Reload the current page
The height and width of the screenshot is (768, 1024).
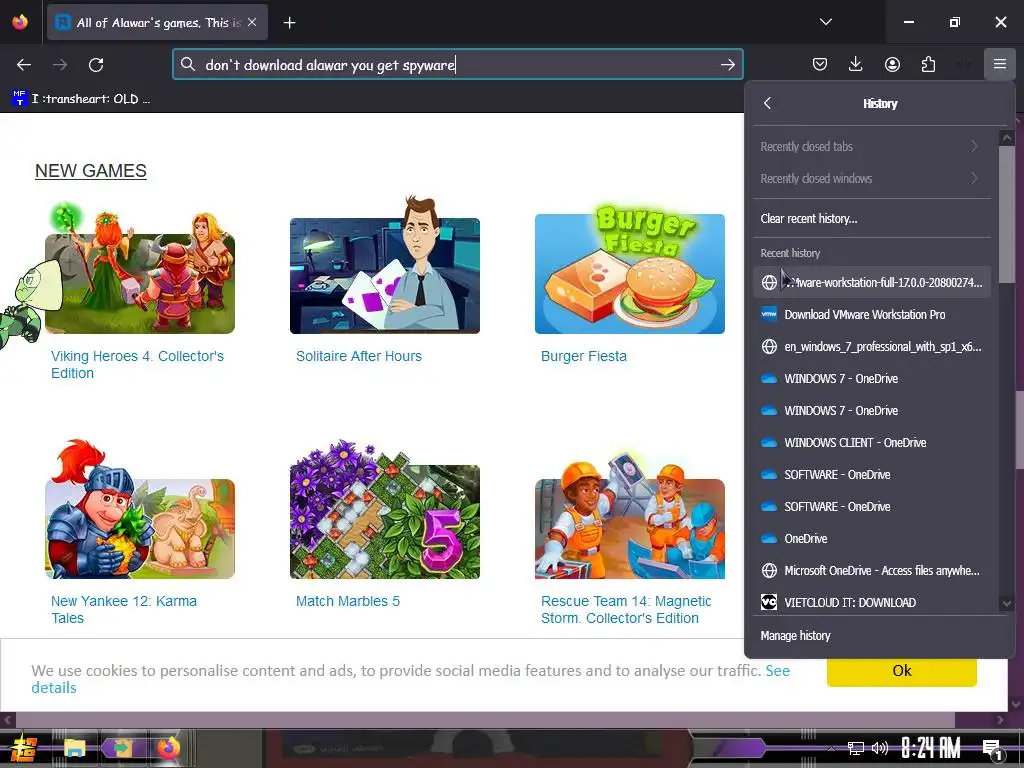(96, 65)
